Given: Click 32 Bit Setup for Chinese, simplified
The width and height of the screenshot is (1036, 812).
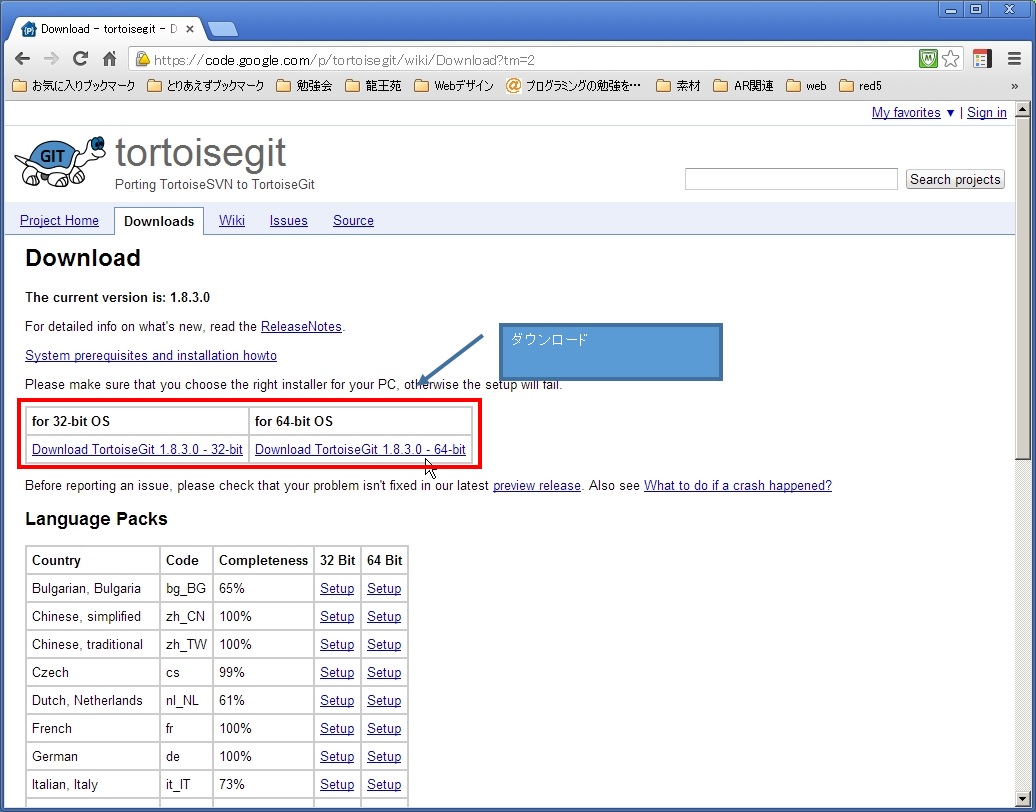Looking at the screenshot, I should click(337, 616).
